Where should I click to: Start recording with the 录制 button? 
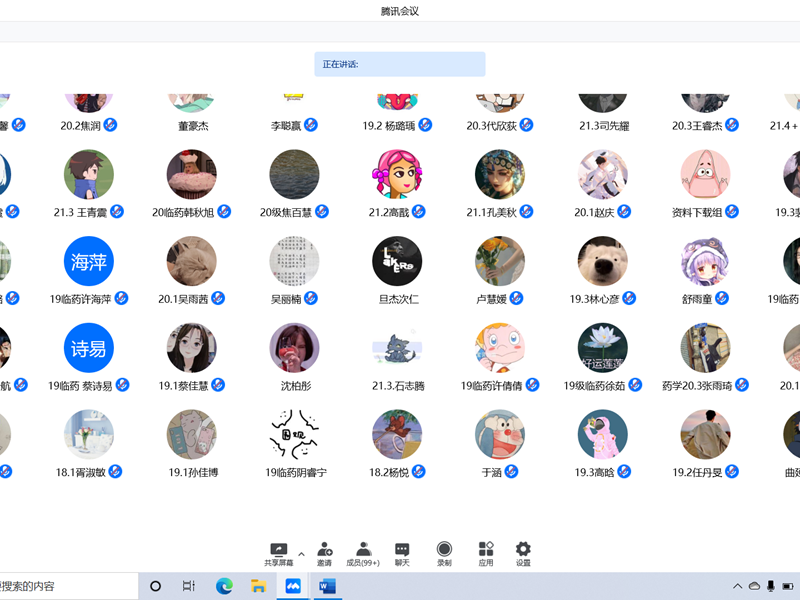click(444, 550)
